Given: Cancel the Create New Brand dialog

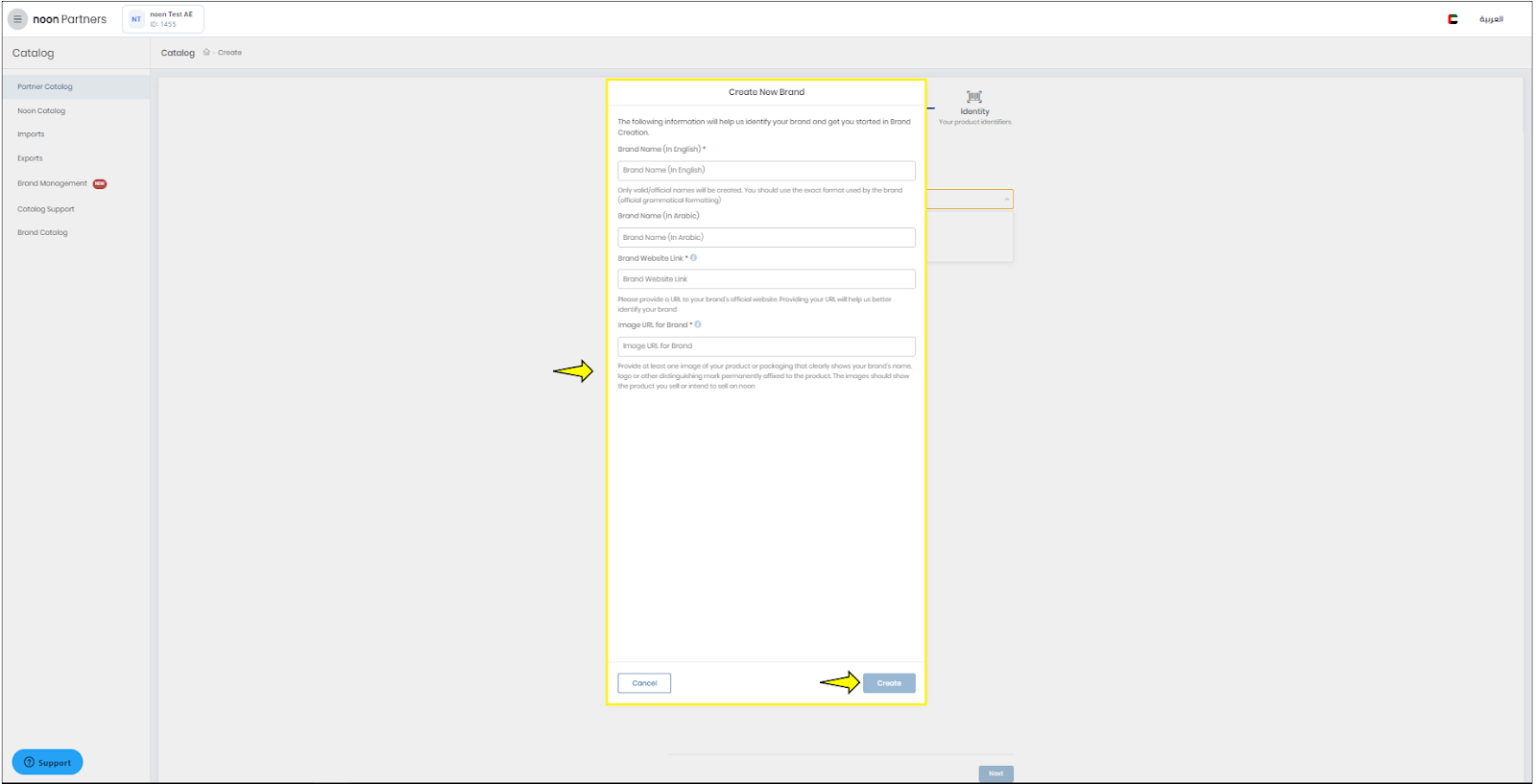Looking at the screenshot, I should 644,683.
